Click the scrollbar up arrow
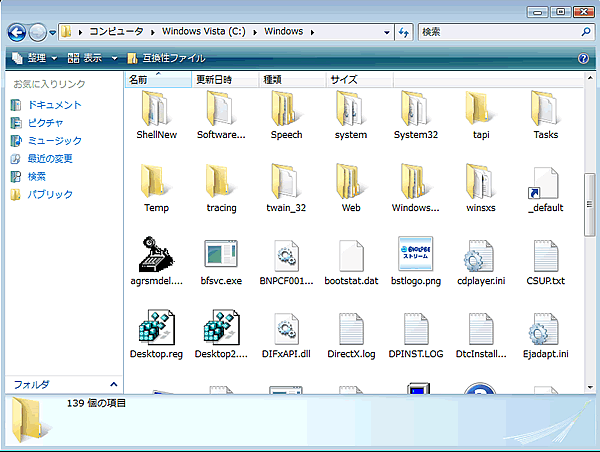Image resolution: width=600 pixels, height=452 pixels. coord(590,78)
